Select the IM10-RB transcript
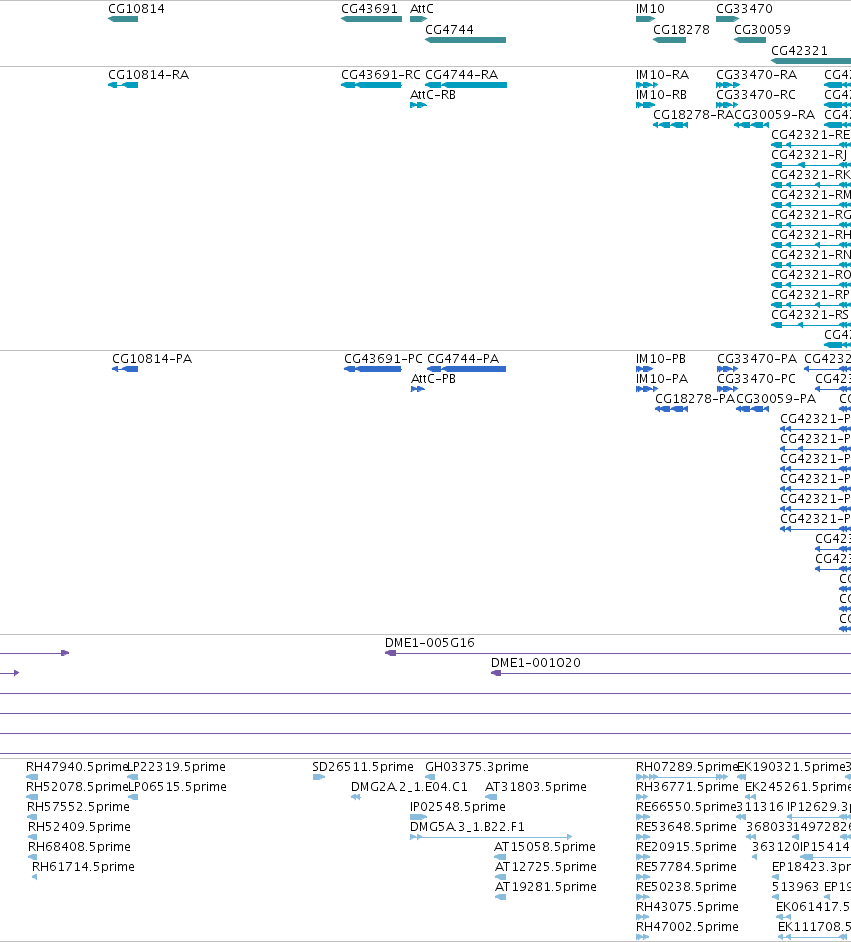Image resolution: width=851 pixels, height=942 pixels. click(661, 95)
